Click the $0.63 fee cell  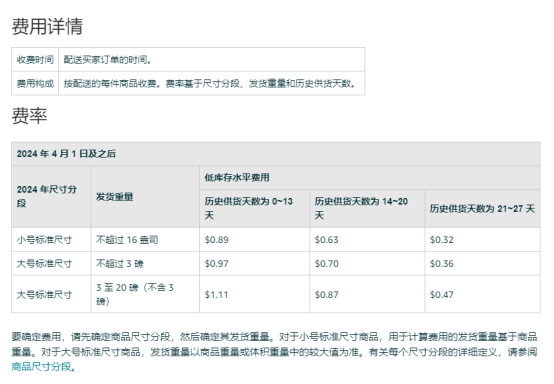367,240
